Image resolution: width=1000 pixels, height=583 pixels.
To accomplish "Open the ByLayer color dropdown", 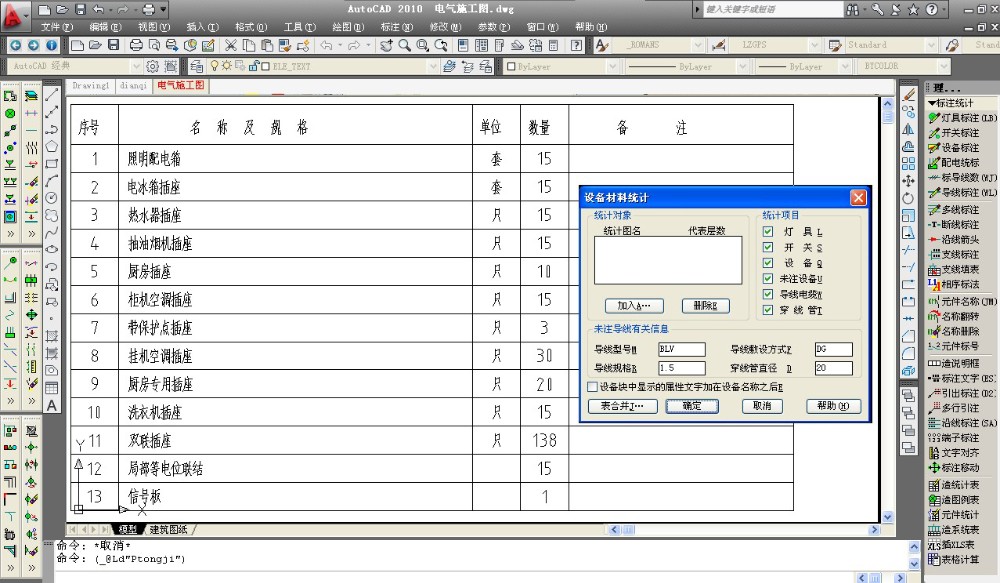I will click(613, 66).
